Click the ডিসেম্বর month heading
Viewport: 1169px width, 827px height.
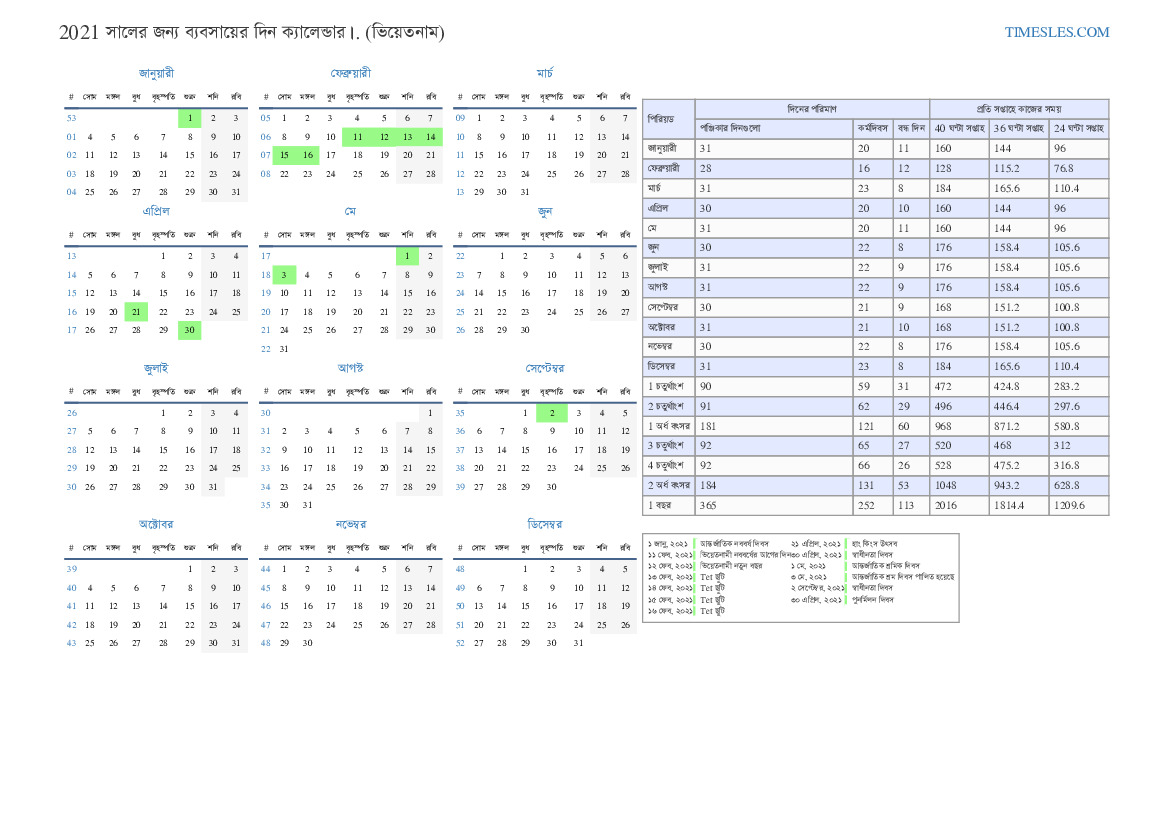545,524
